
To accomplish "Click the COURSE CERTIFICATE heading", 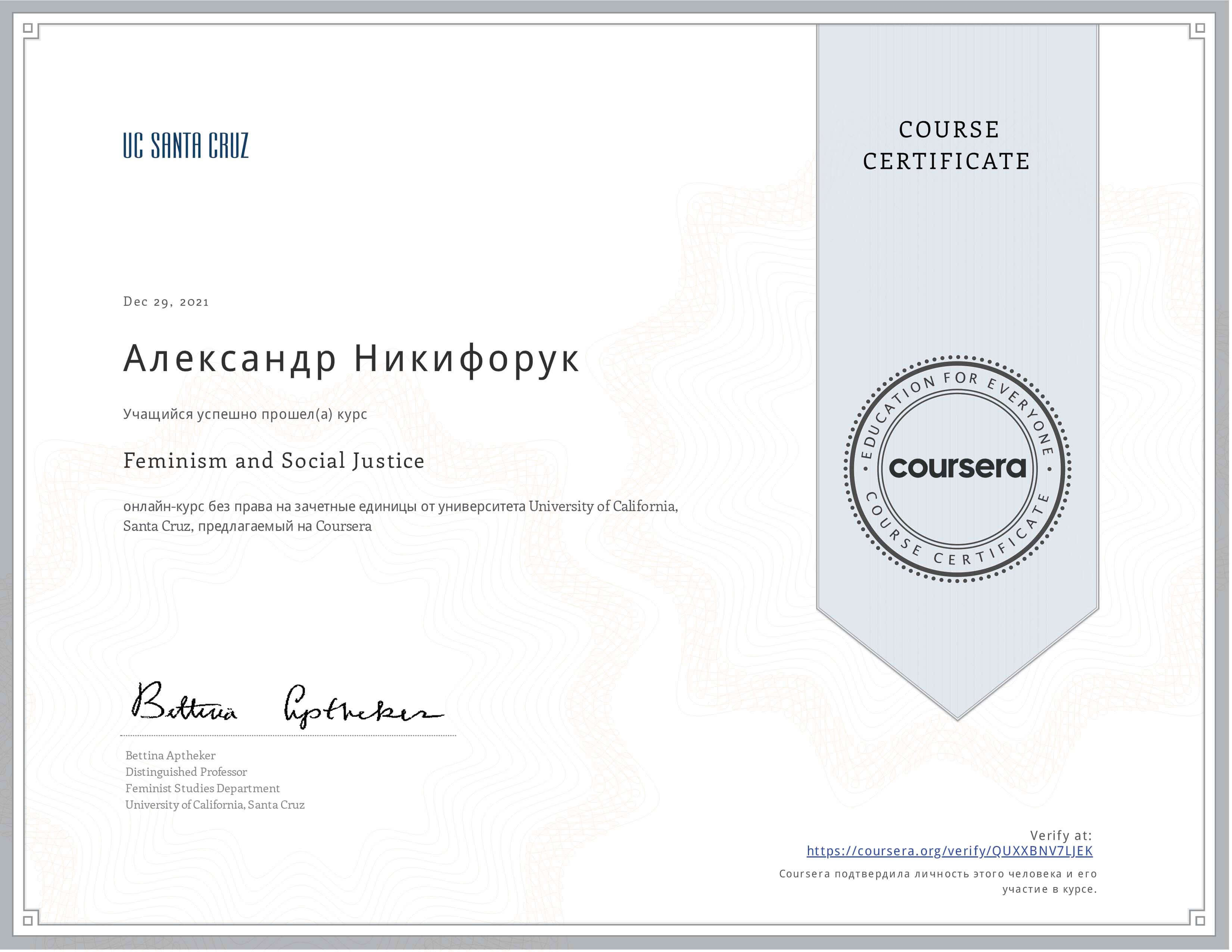I will pyautogui.click(x=948, y=146).
